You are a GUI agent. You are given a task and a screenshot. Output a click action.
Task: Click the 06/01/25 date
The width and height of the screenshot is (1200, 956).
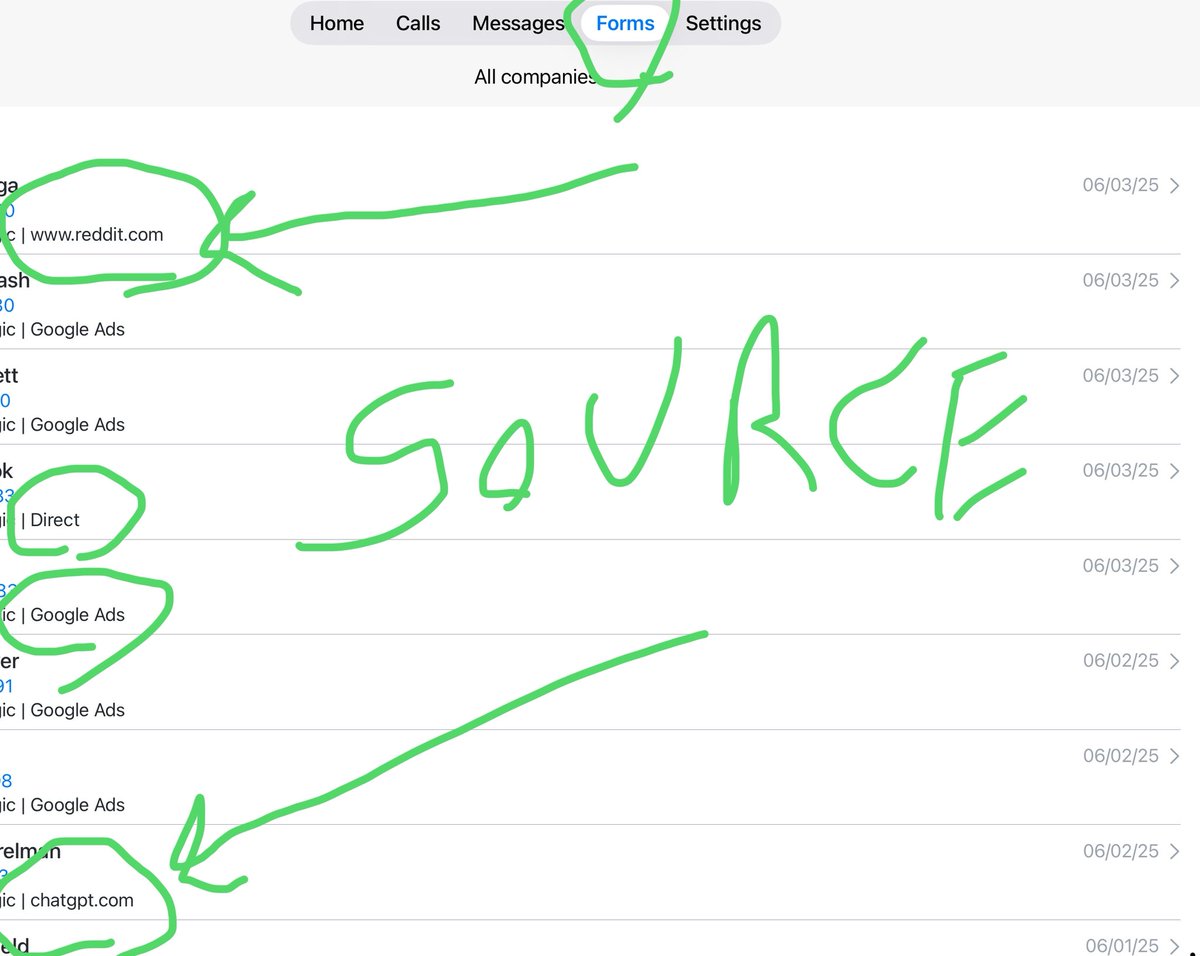(1123, 946)
